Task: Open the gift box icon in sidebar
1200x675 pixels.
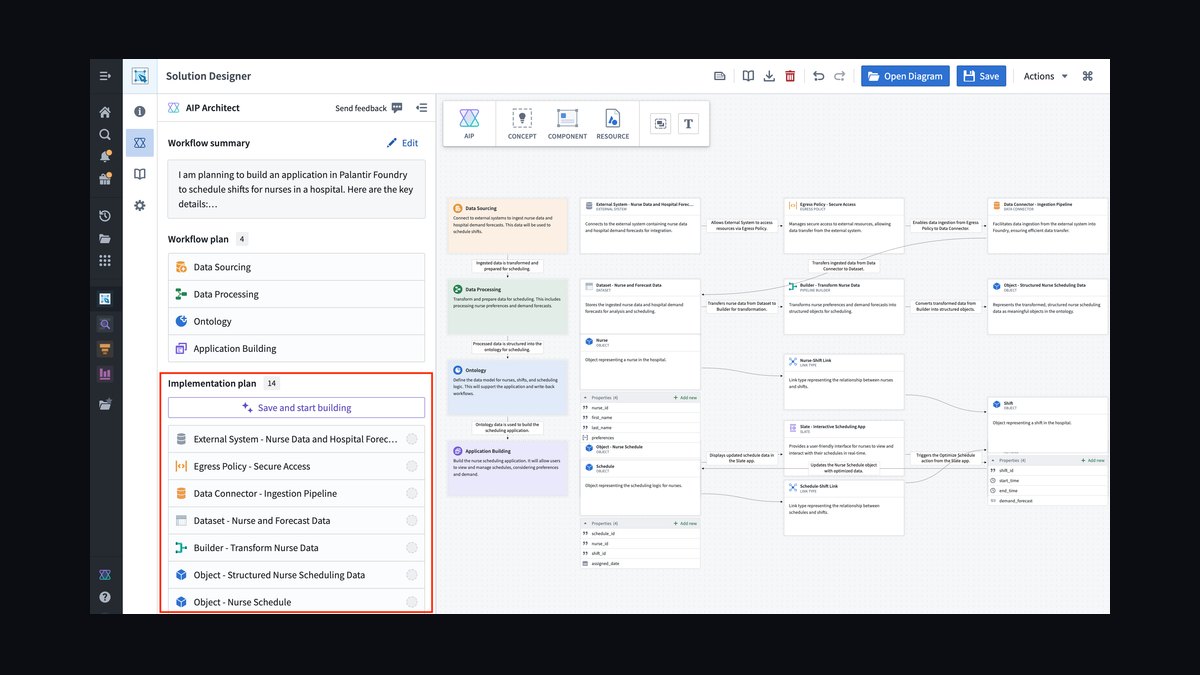Action: [105, 180]
